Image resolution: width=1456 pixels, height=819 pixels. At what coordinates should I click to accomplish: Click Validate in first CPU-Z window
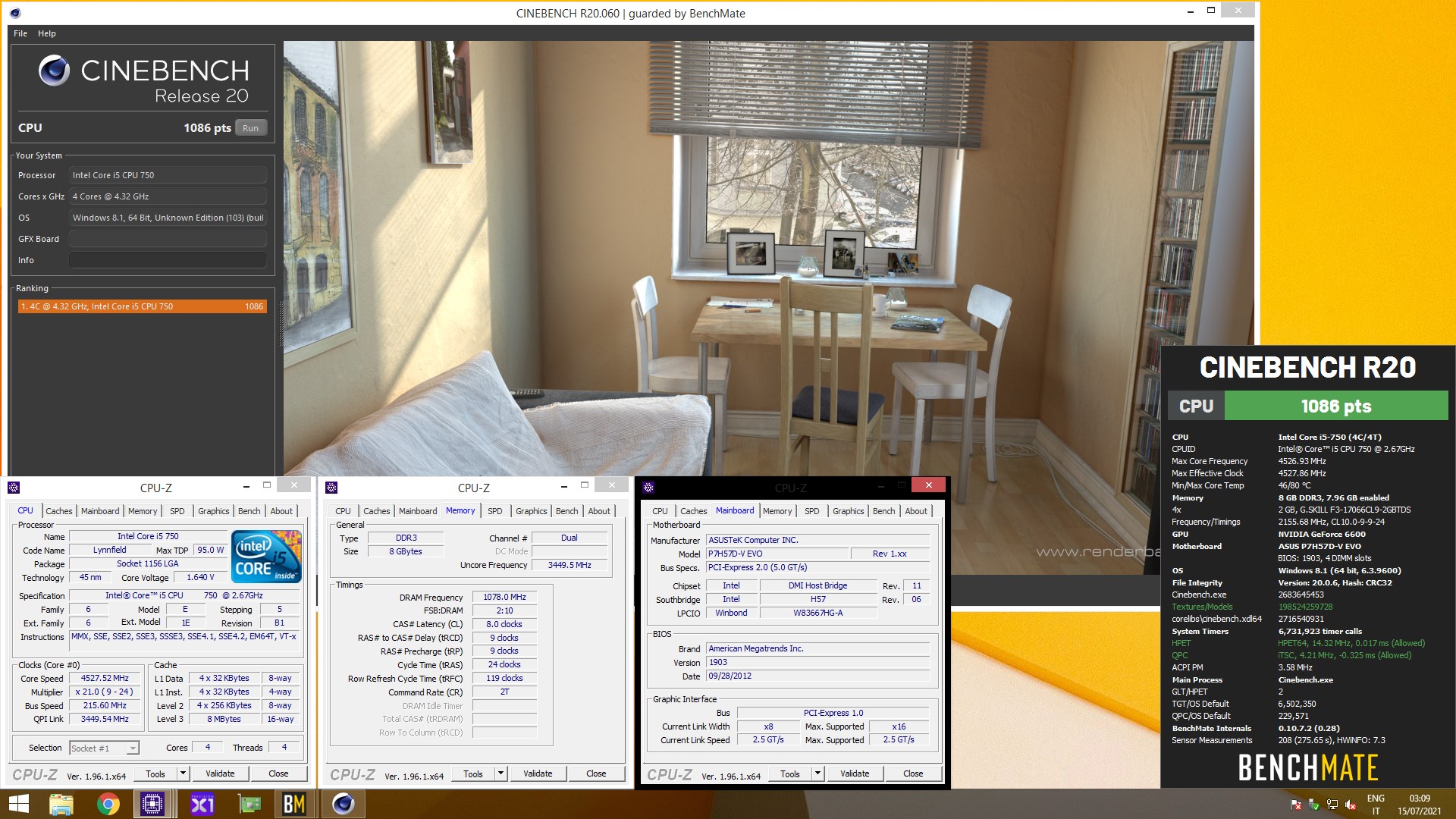(x=220, y=773)
